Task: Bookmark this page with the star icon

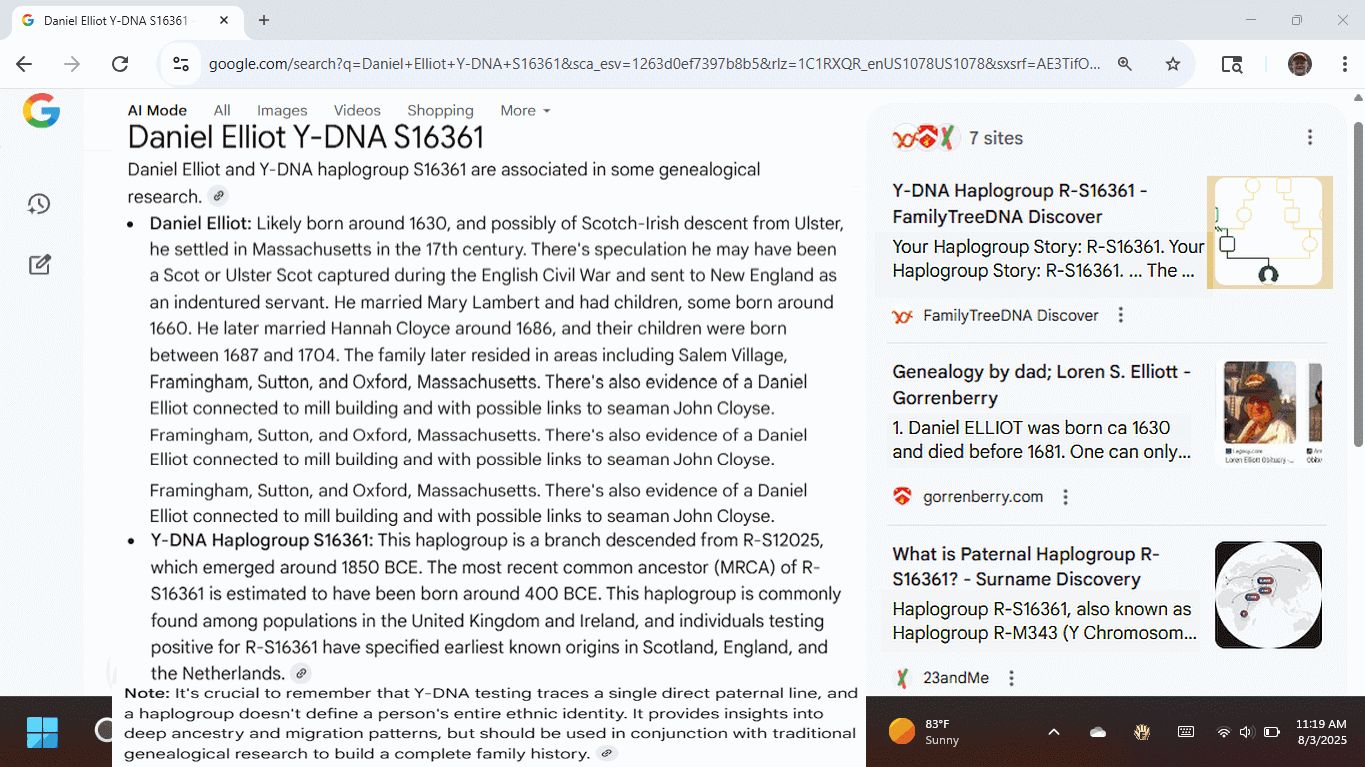Action: [x=1173, y=64]
